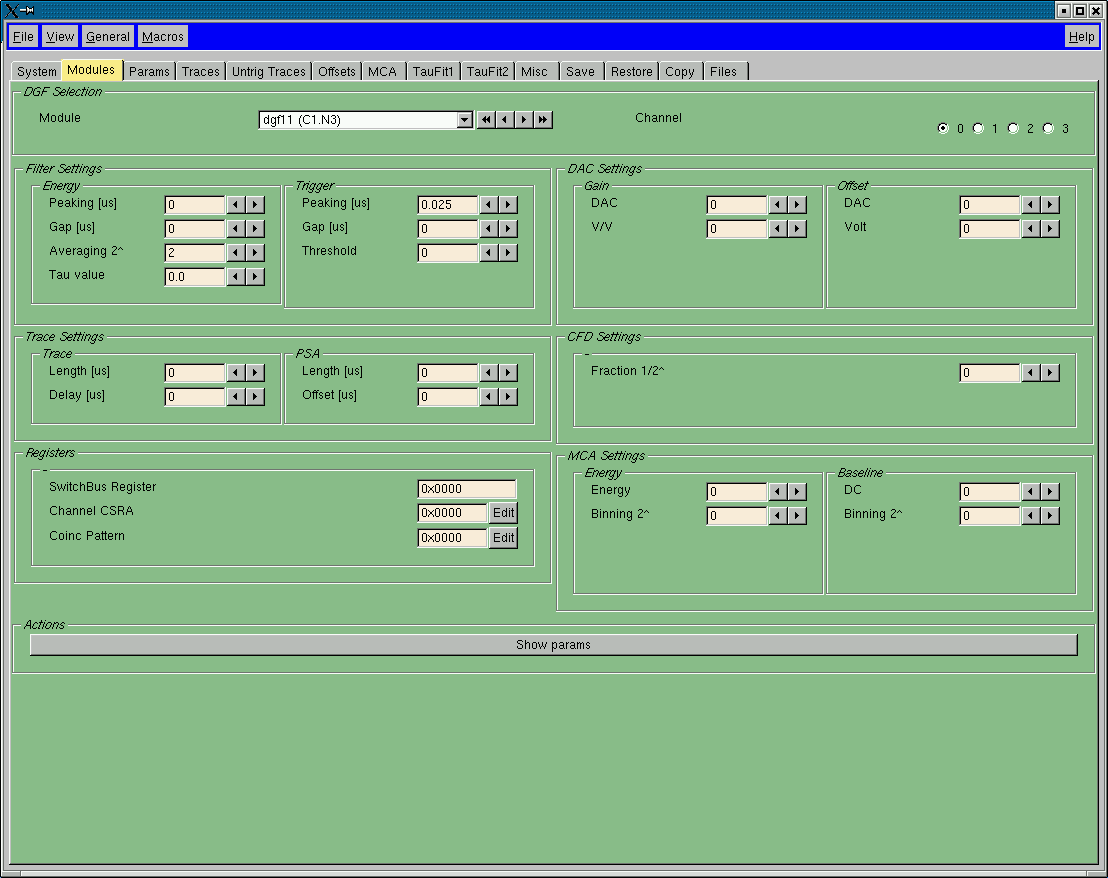Switch to the TauFit1 tab

tap(433, 71)
